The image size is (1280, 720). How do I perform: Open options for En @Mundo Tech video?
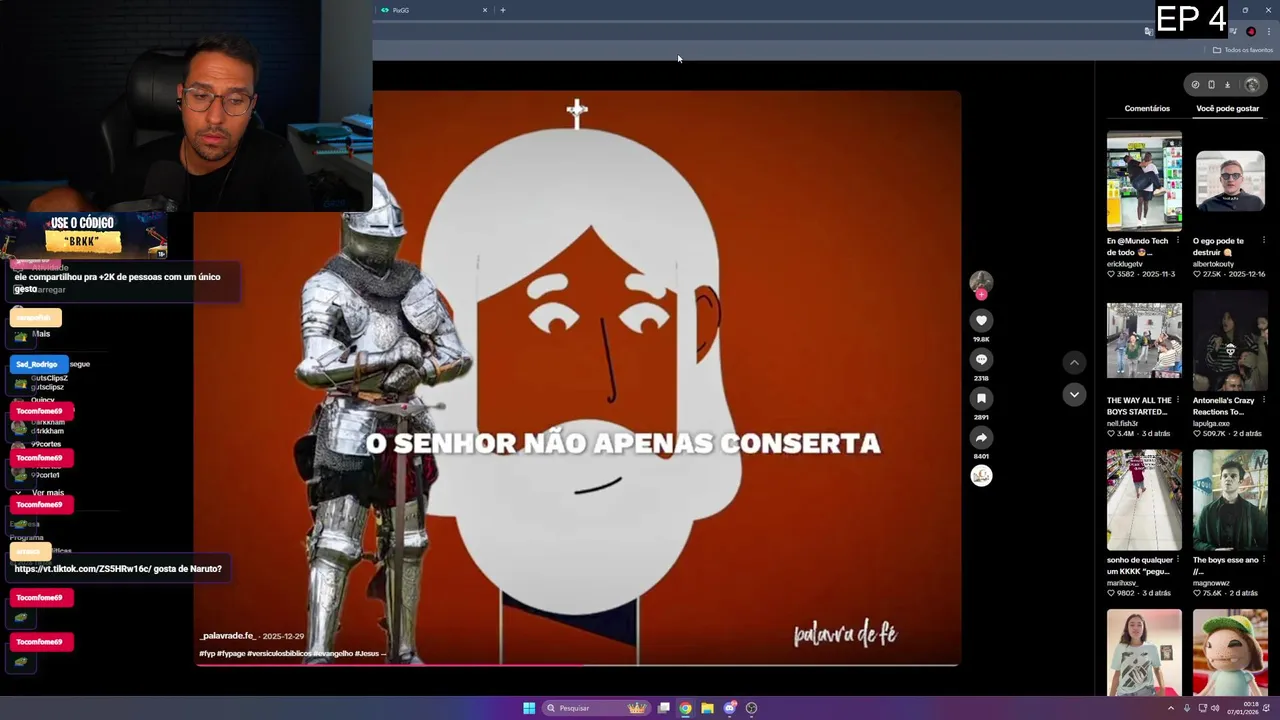coord(1177,241)
